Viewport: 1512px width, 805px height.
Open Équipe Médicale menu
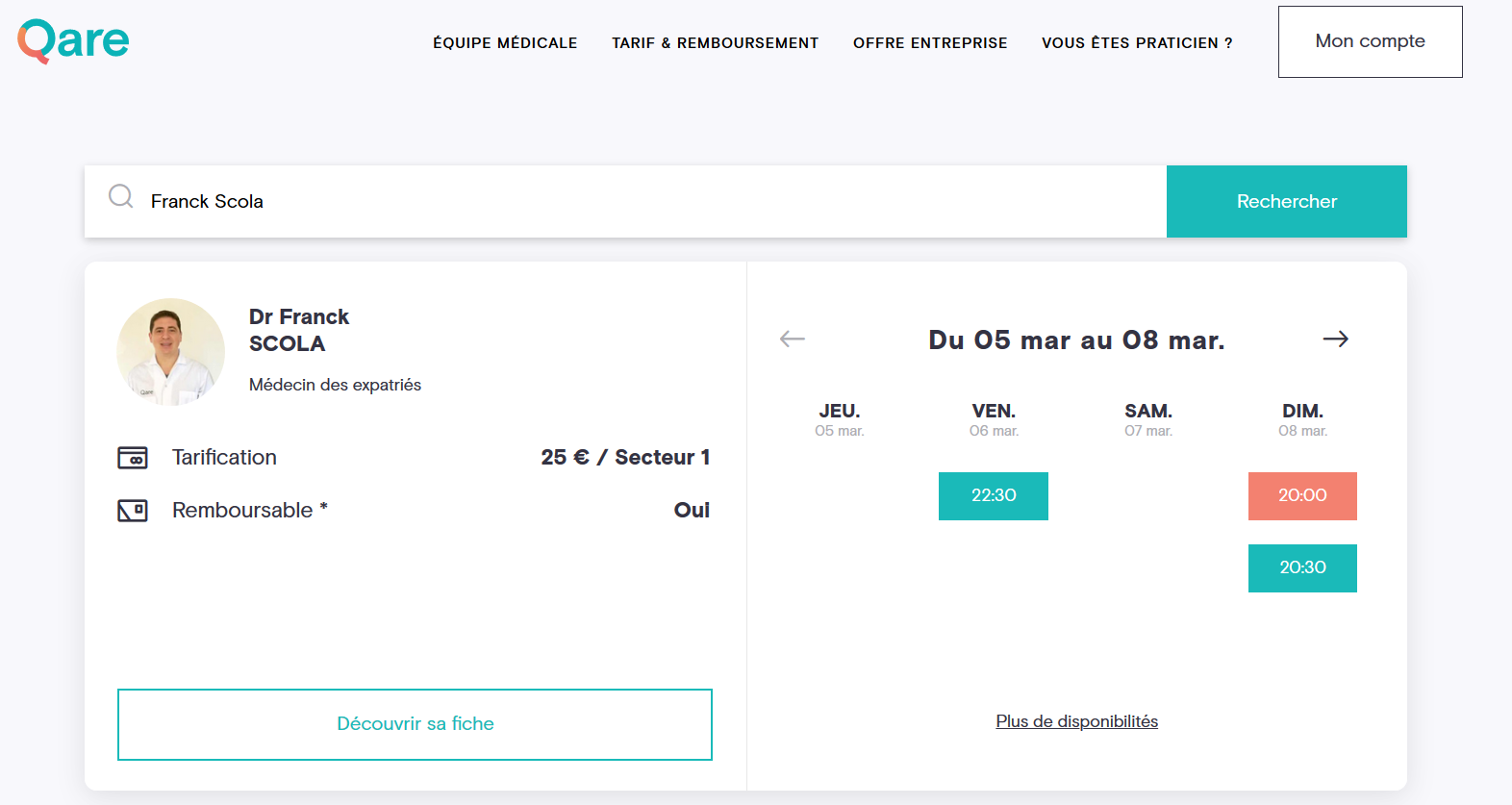tap(505, 43)
